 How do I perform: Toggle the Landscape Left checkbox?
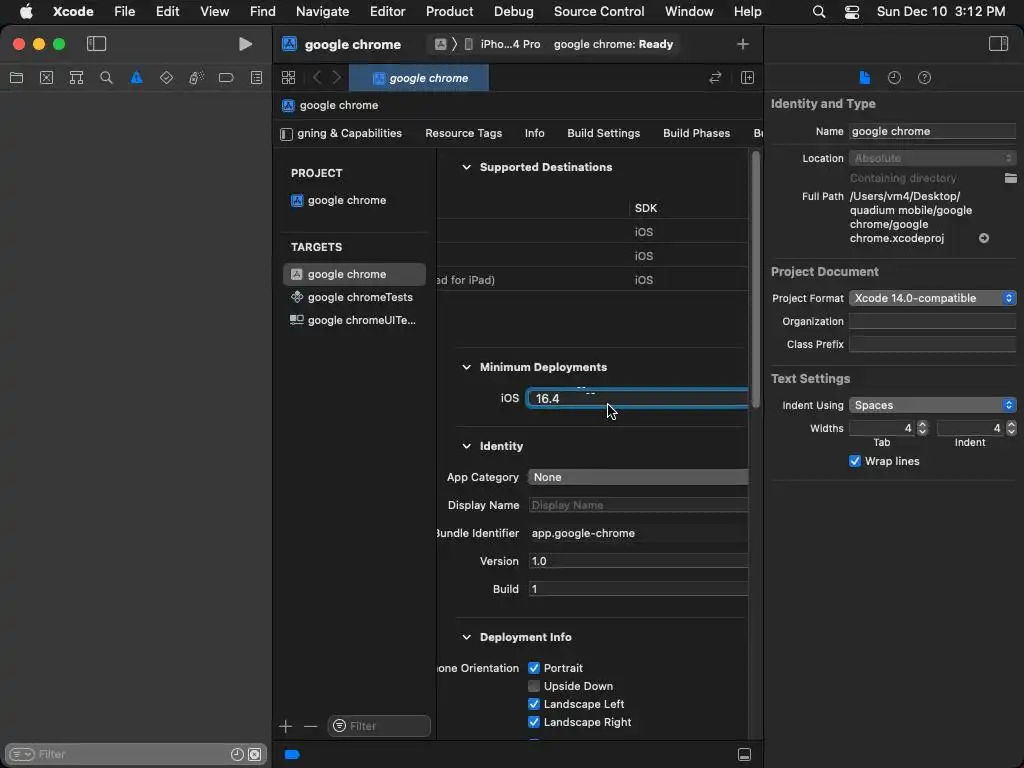coord(534,704)
